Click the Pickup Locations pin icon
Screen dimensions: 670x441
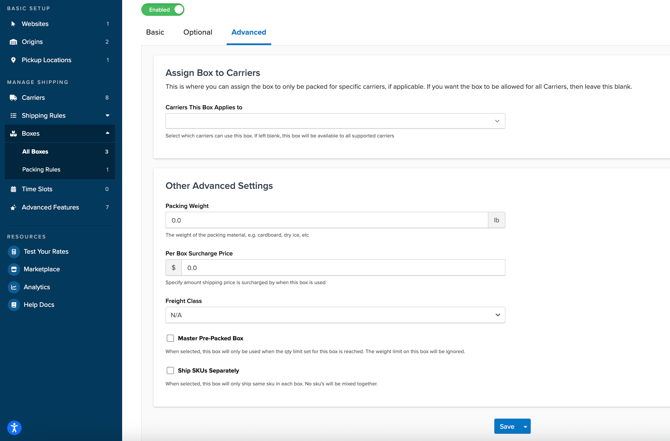click(13, 60)
